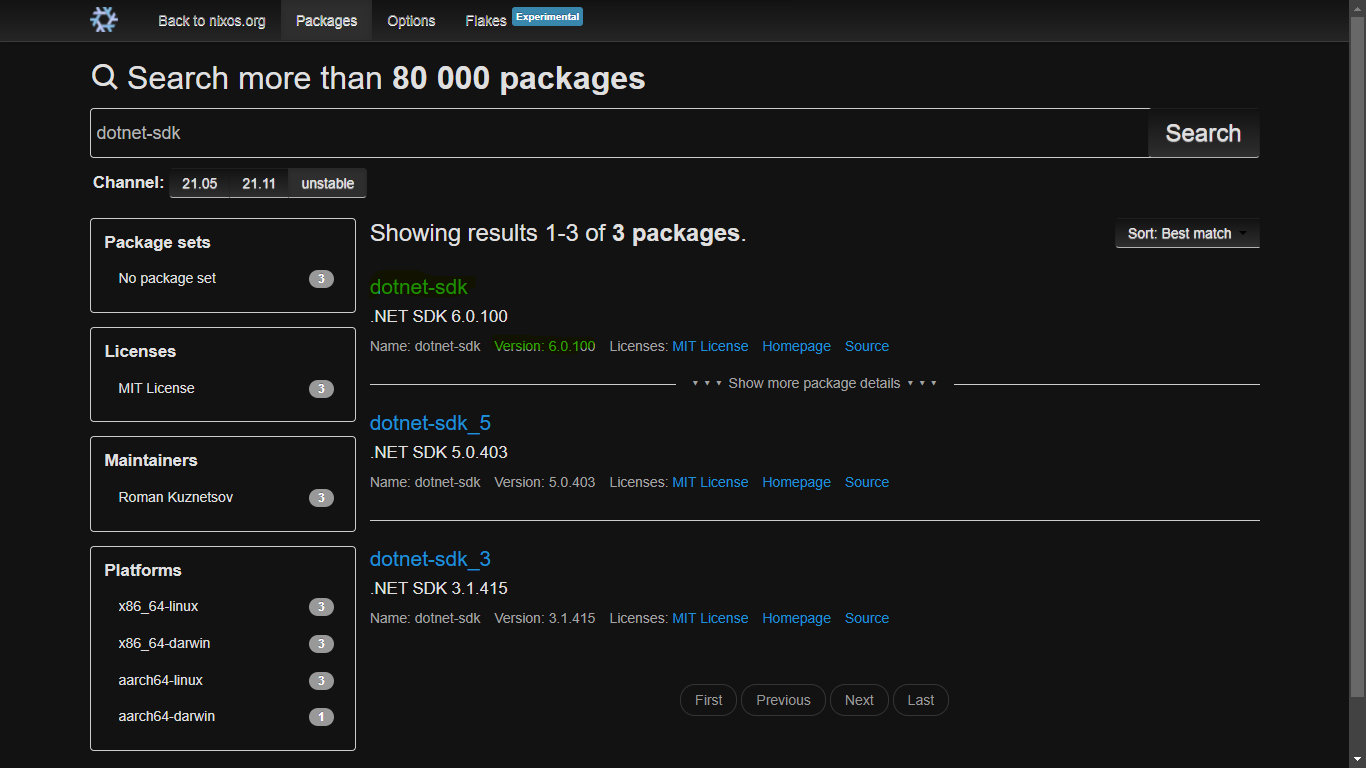Click the NixOS snowflake logo
The width and height of the screenshot is (1366, 768).
(104, 20)
